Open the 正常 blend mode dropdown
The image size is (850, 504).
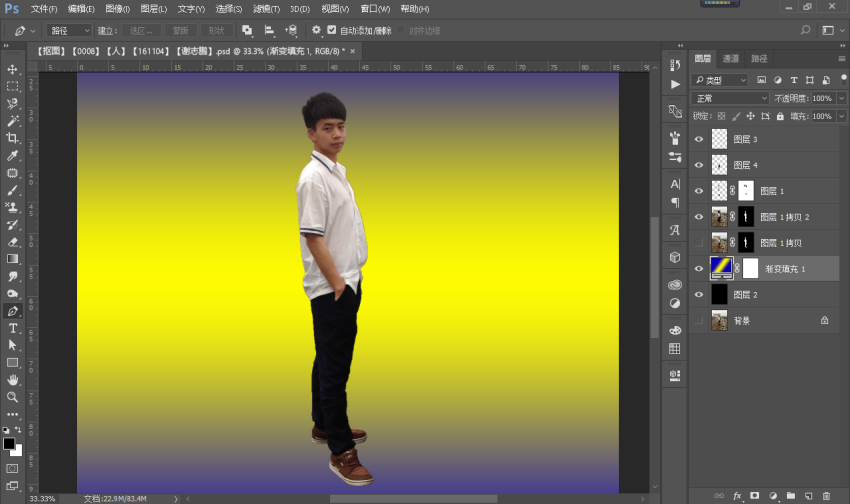tap(729, 98)
